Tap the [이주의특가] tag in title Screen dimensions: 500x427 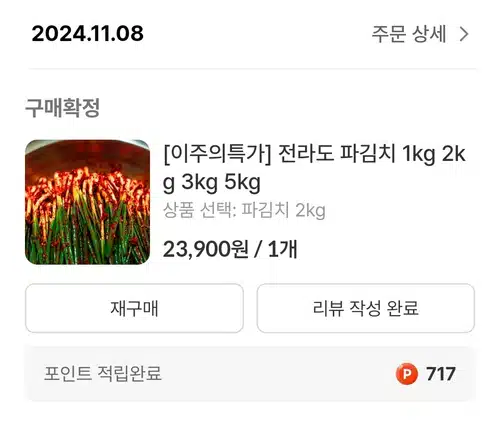pyautogui.click(x=217, y=154)
